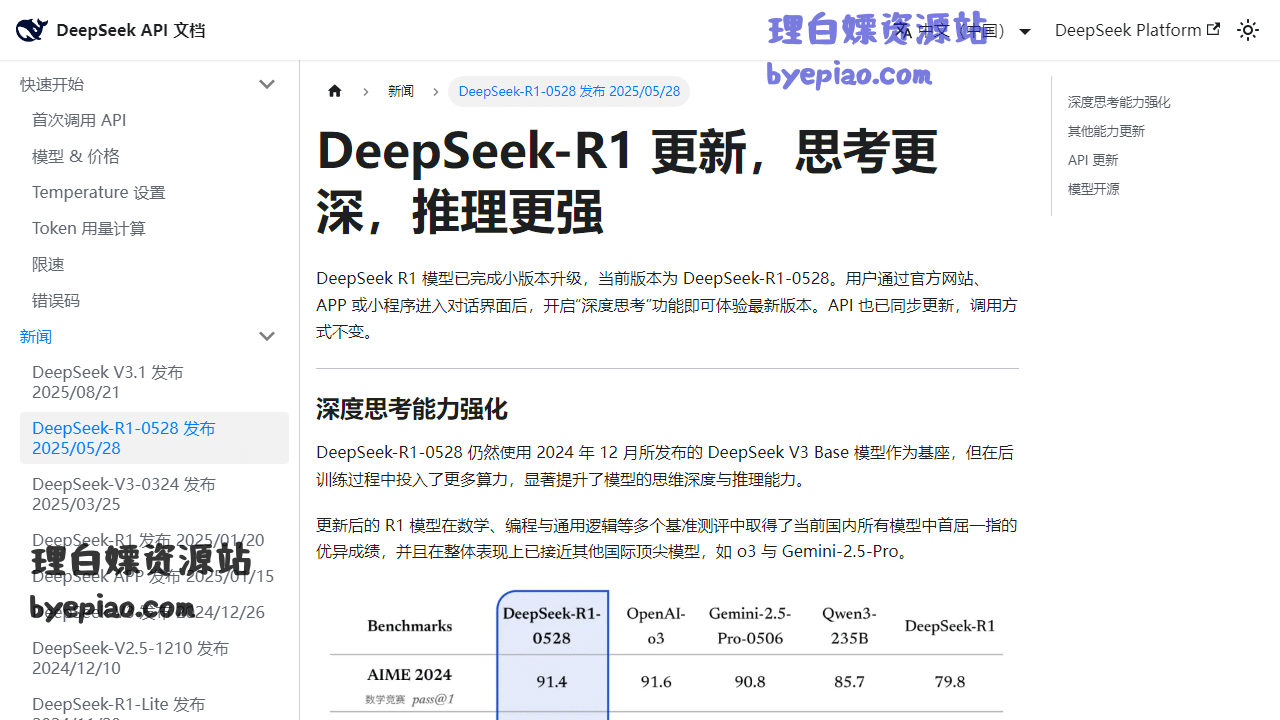Select the 新闻 sidebar category label
The image size is (1280, 720).
point(36,336)
